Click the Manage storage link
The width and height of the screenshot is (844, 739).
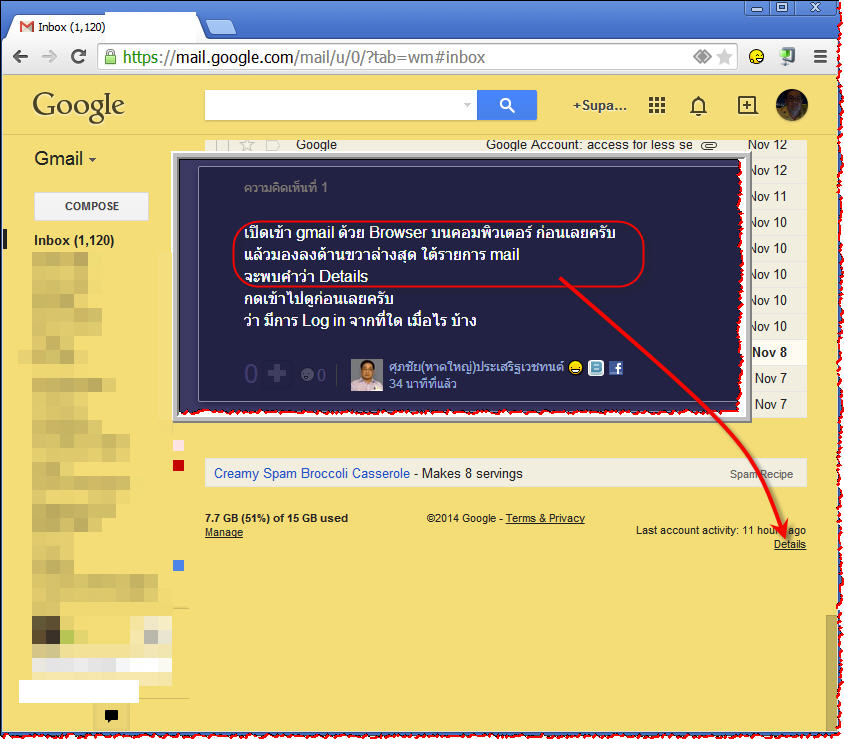224,532
